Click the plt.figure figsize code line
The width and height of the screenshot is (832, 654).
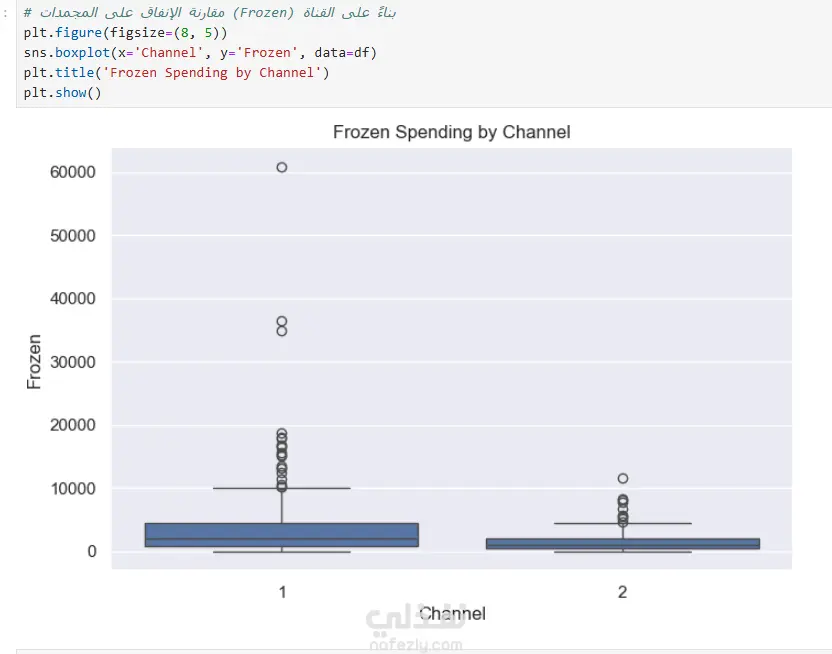tap(126, 32)
